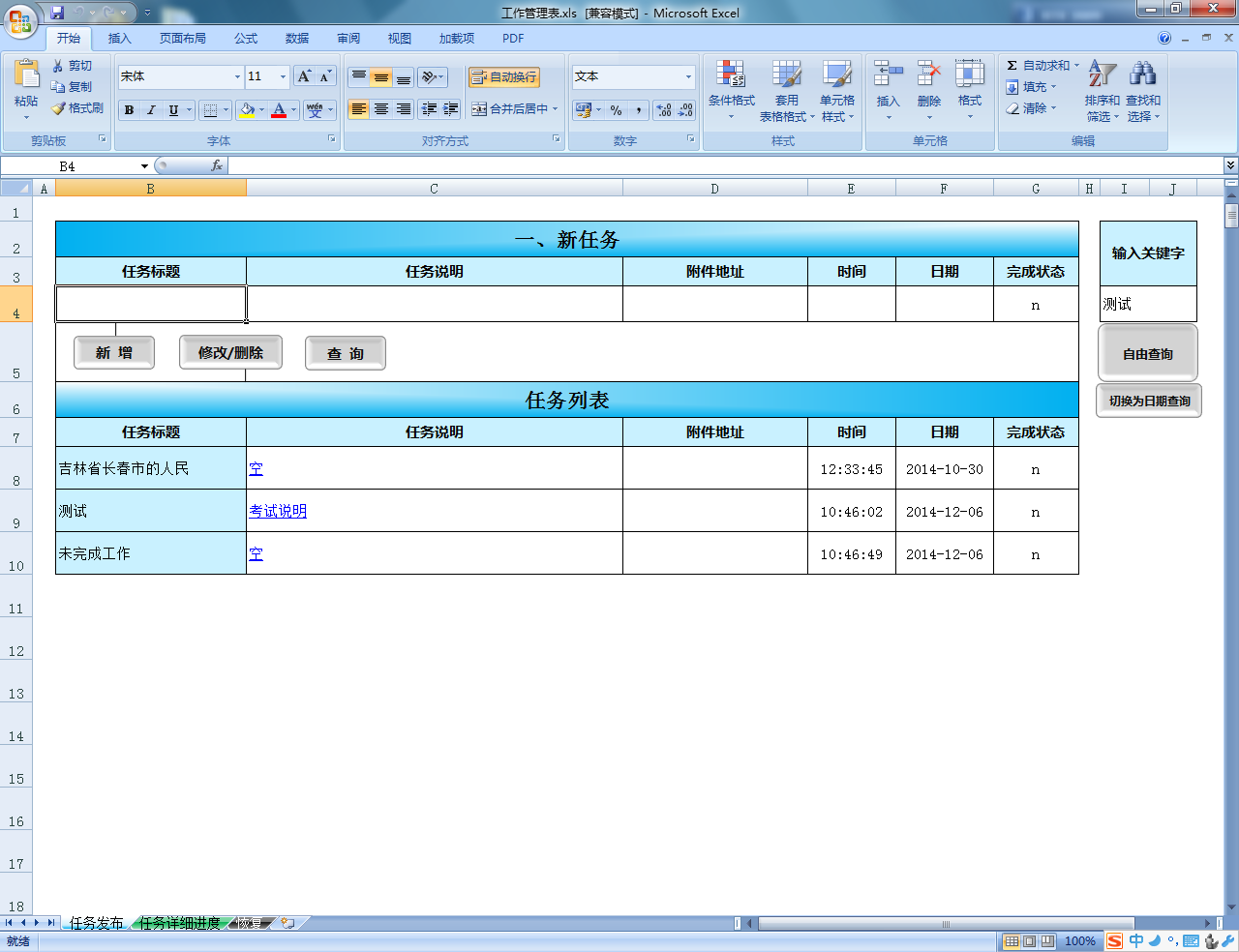Screen dimensions: 1239x952
Task: Increase font size with the large A icon
Action: click(304, 76)
